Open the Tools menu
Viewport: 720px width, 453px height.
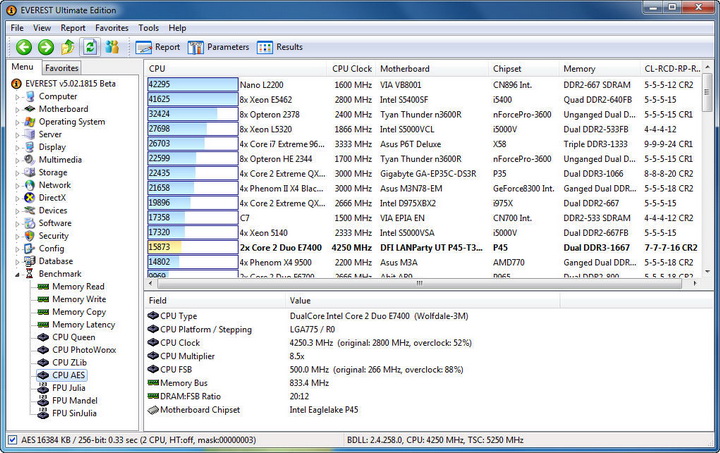pyautogui.click(x=149, y=28)
